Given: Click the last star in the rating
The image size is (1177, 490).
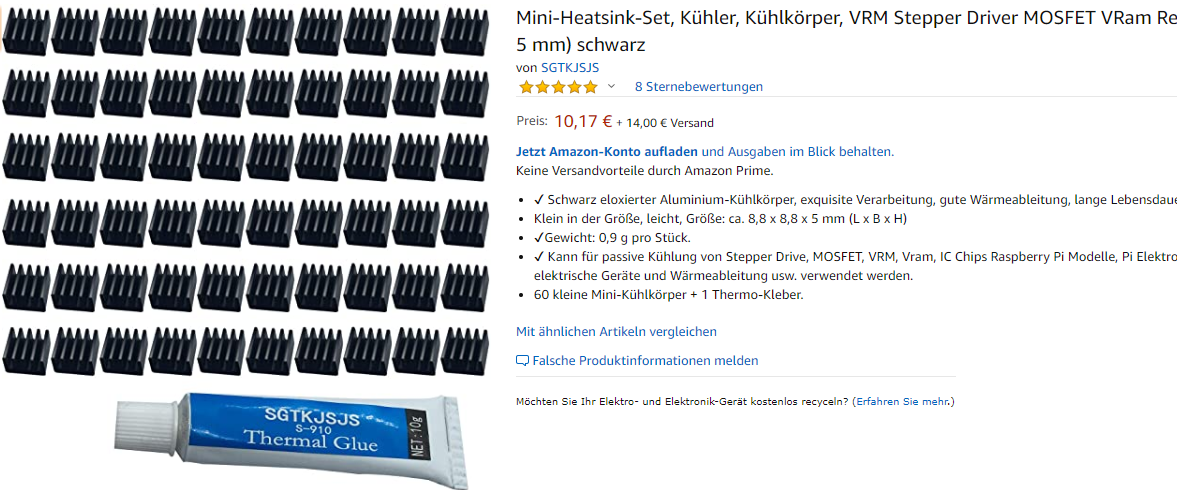Looking at the screenshot, I should point(590,86).
